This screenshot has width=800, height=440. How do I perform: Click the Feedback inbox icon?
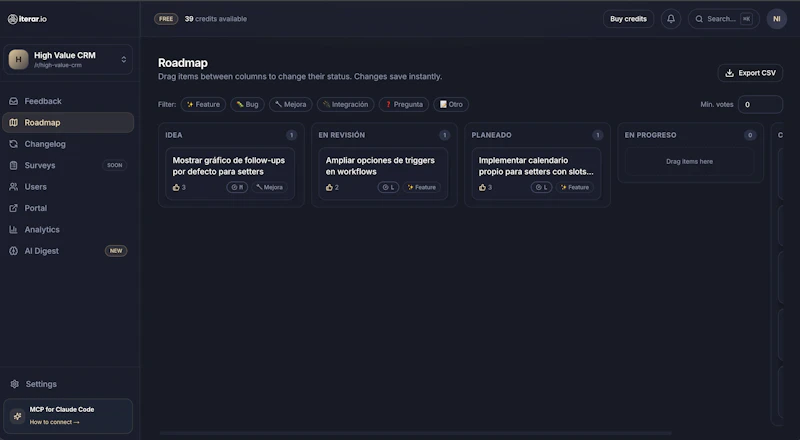pyautogui.click(x=14, y=101)
